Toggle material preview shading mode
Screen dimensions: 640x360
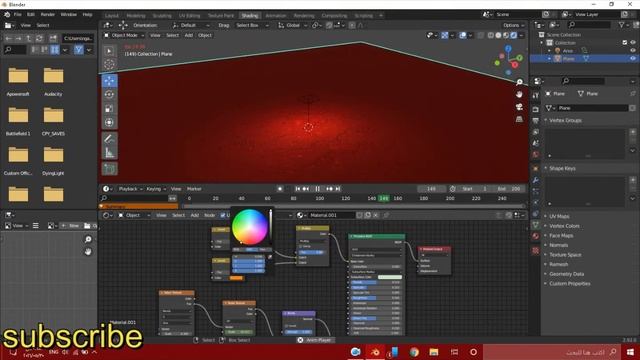[506, 36]
